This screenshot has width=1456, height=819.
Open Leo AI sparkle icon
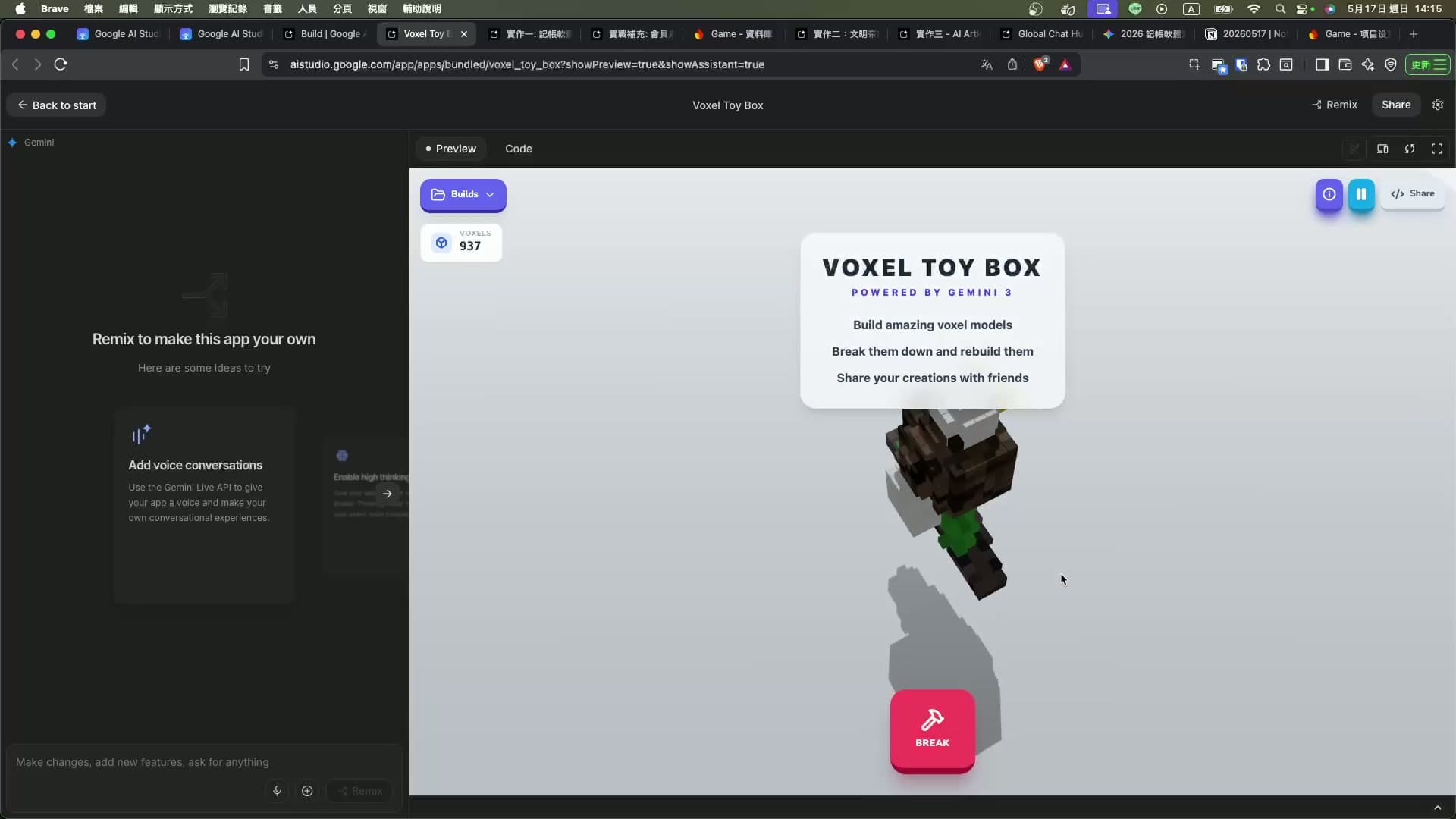coord(1368,64)
